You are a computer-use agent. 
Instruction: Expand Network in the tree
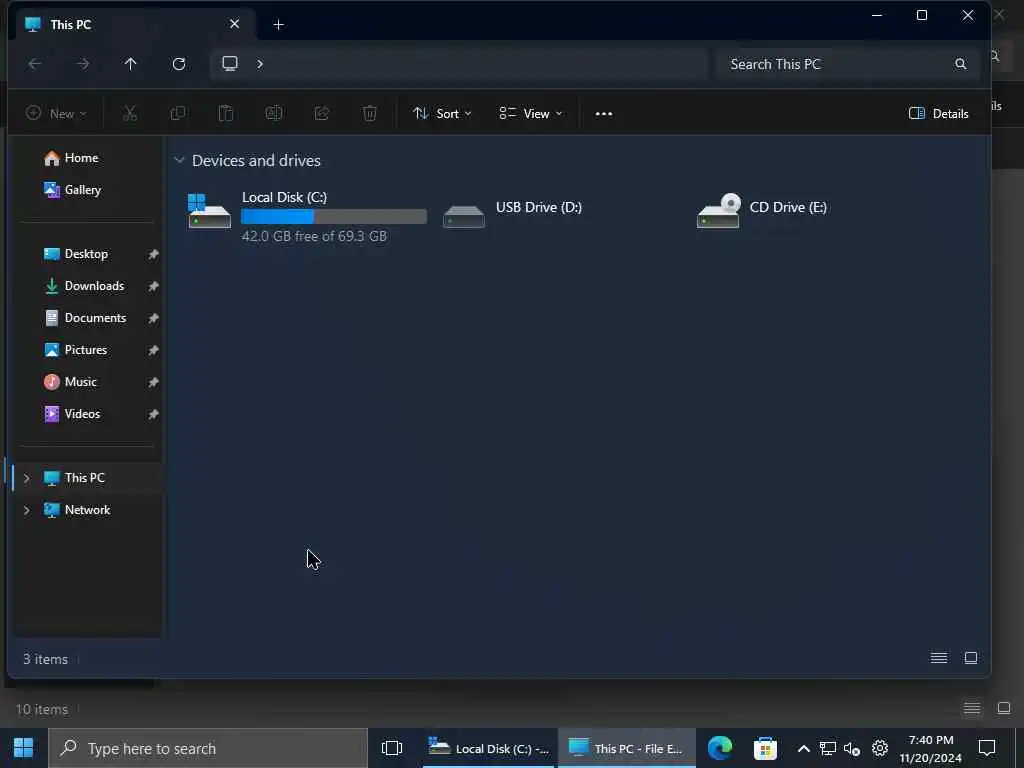coord(27,510)
